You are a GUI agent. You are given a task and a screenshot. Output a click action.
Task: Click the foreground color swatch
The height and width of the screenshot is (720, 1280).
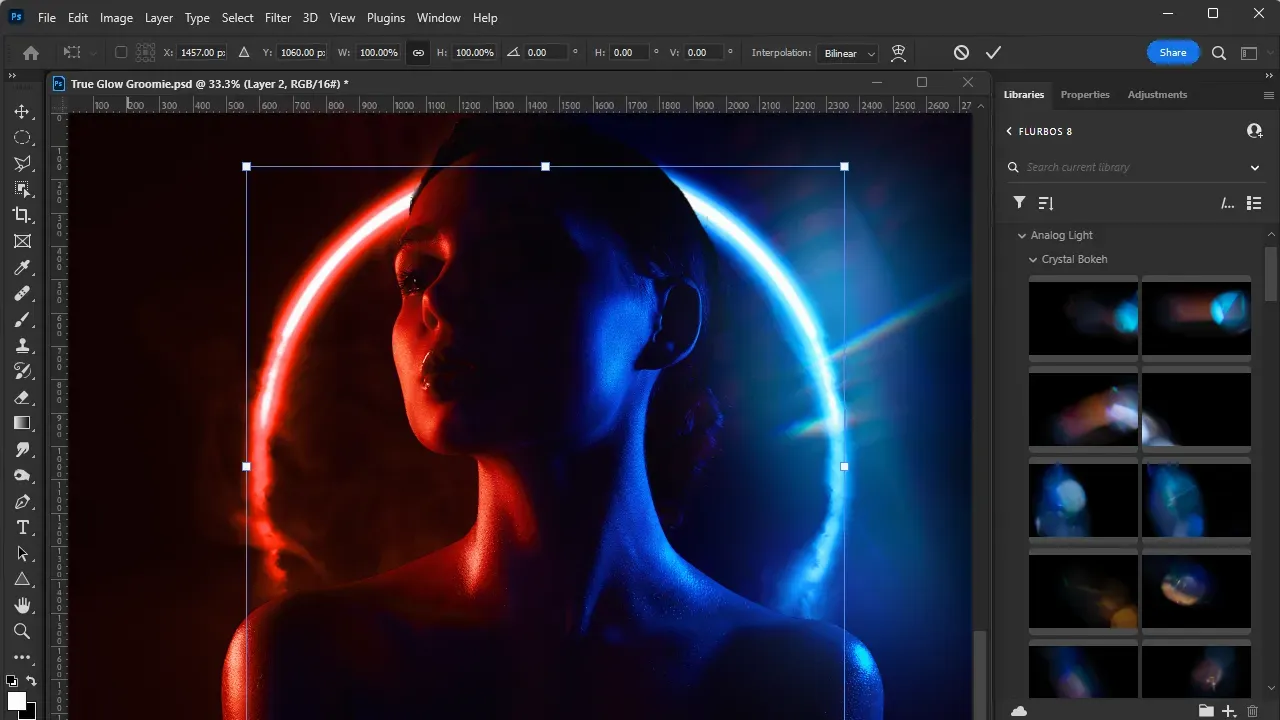click(17, 701)
